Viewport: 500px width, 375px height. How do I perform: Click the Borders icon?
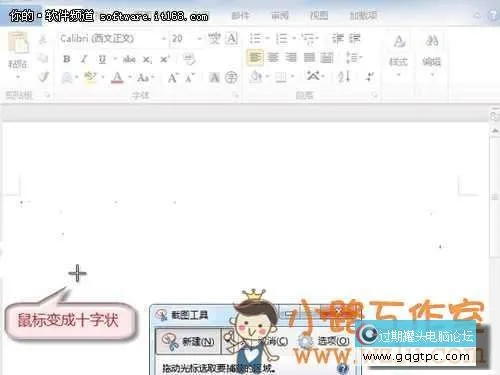click(x=281, y=77)
